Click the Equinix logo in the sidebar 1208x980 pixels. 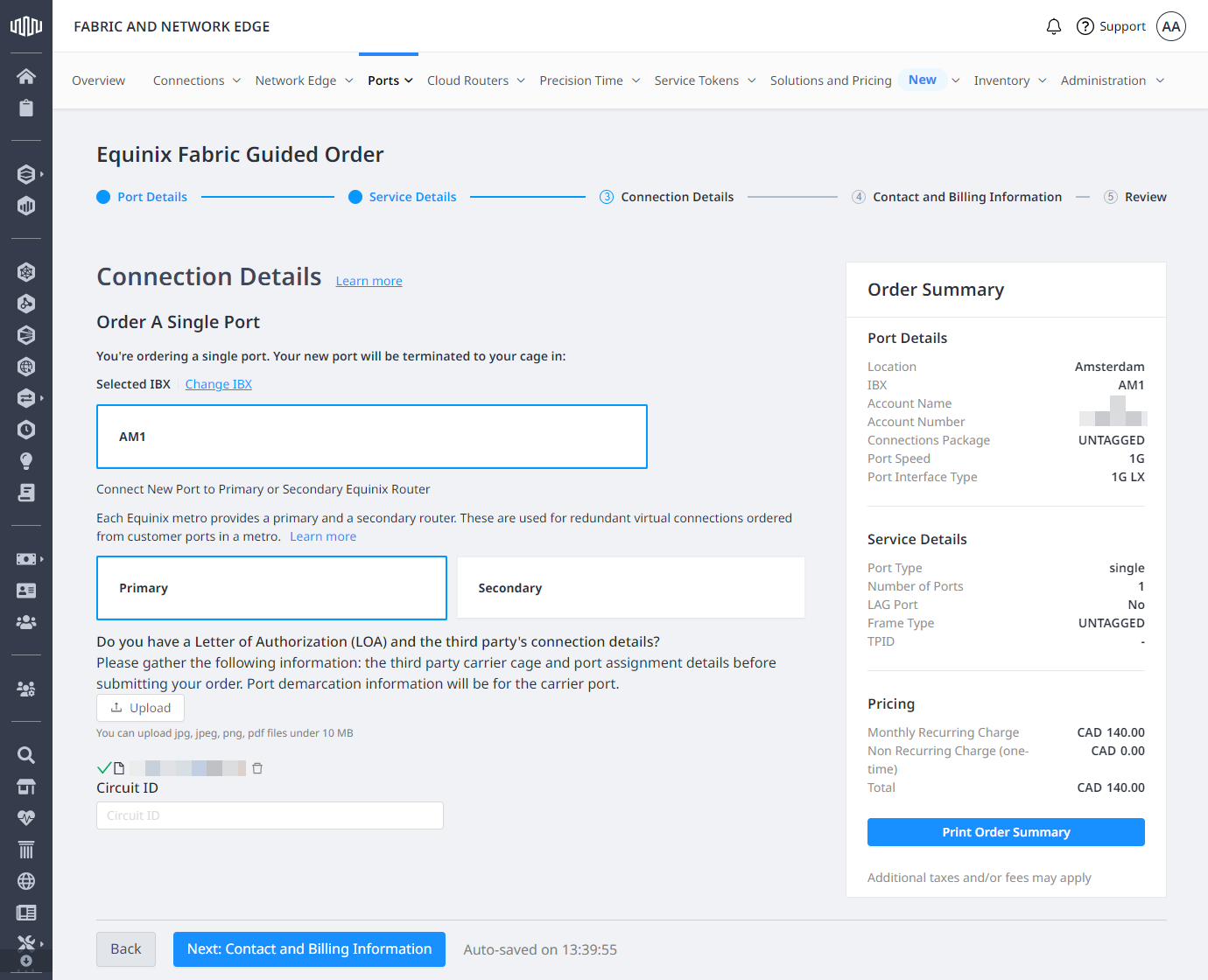(x=26, y=26)
